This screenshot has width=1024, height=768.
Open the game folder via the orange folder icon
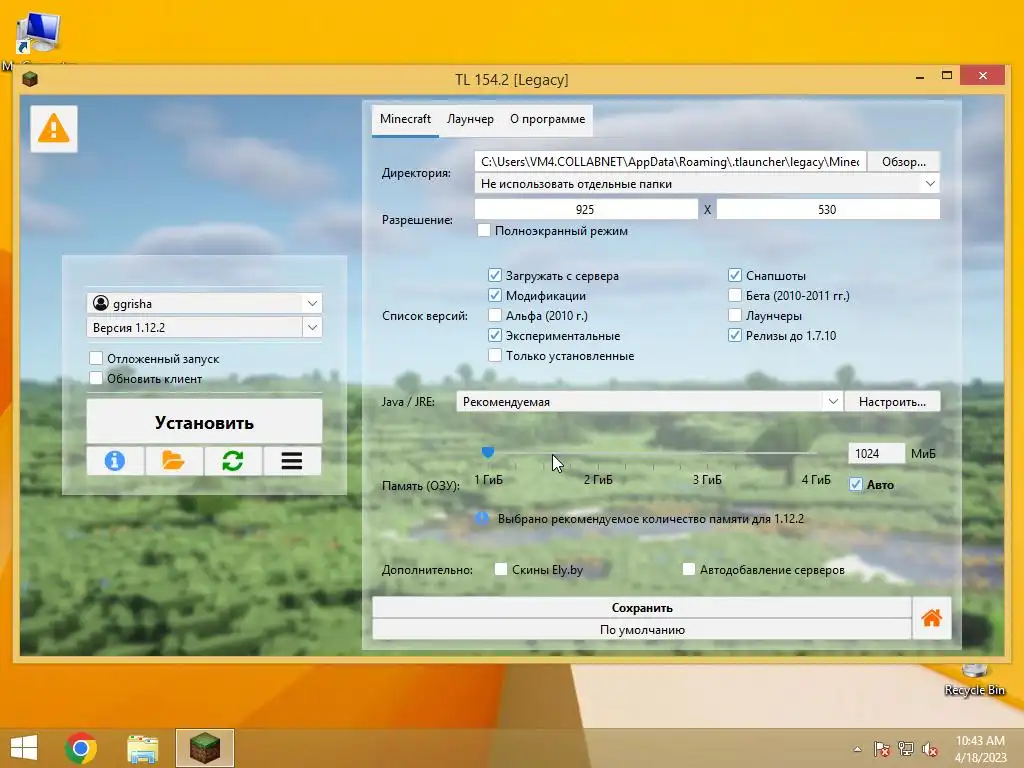click(x=174, y=460)
